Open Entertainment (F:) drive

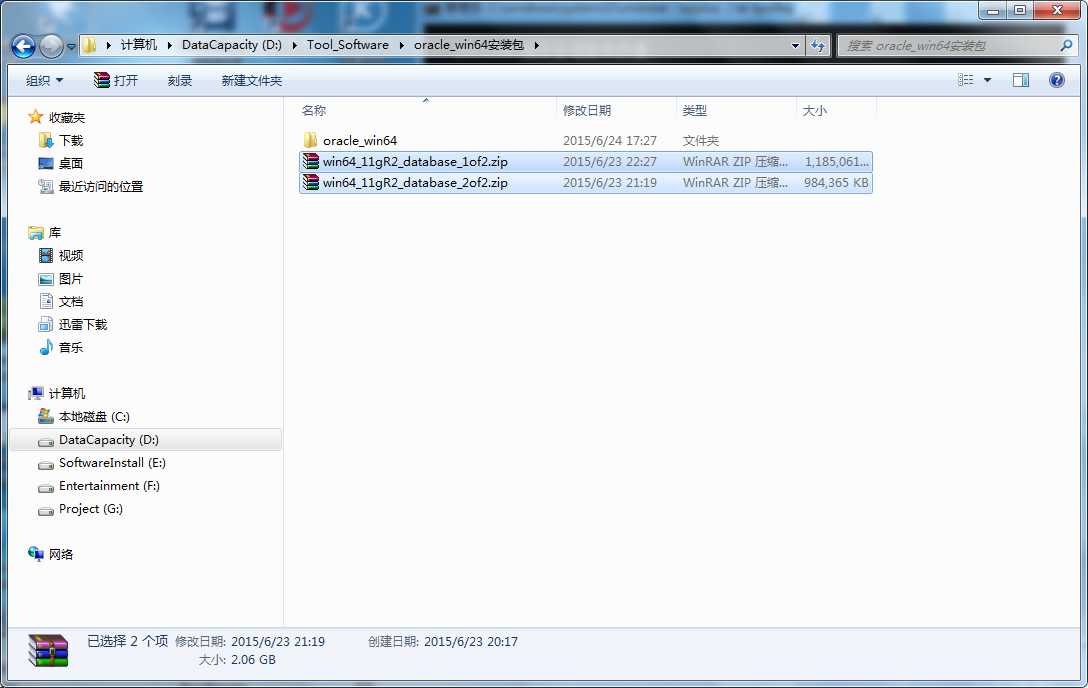tap(110, 485)
